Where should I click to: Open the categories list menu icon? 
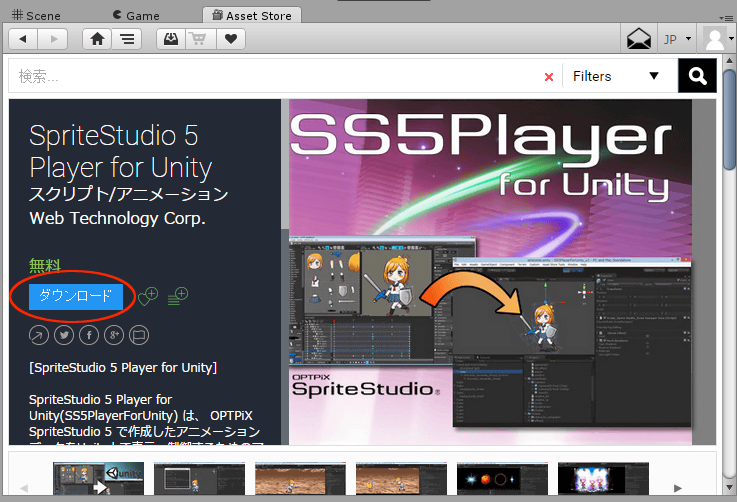(x=127, y=39)
